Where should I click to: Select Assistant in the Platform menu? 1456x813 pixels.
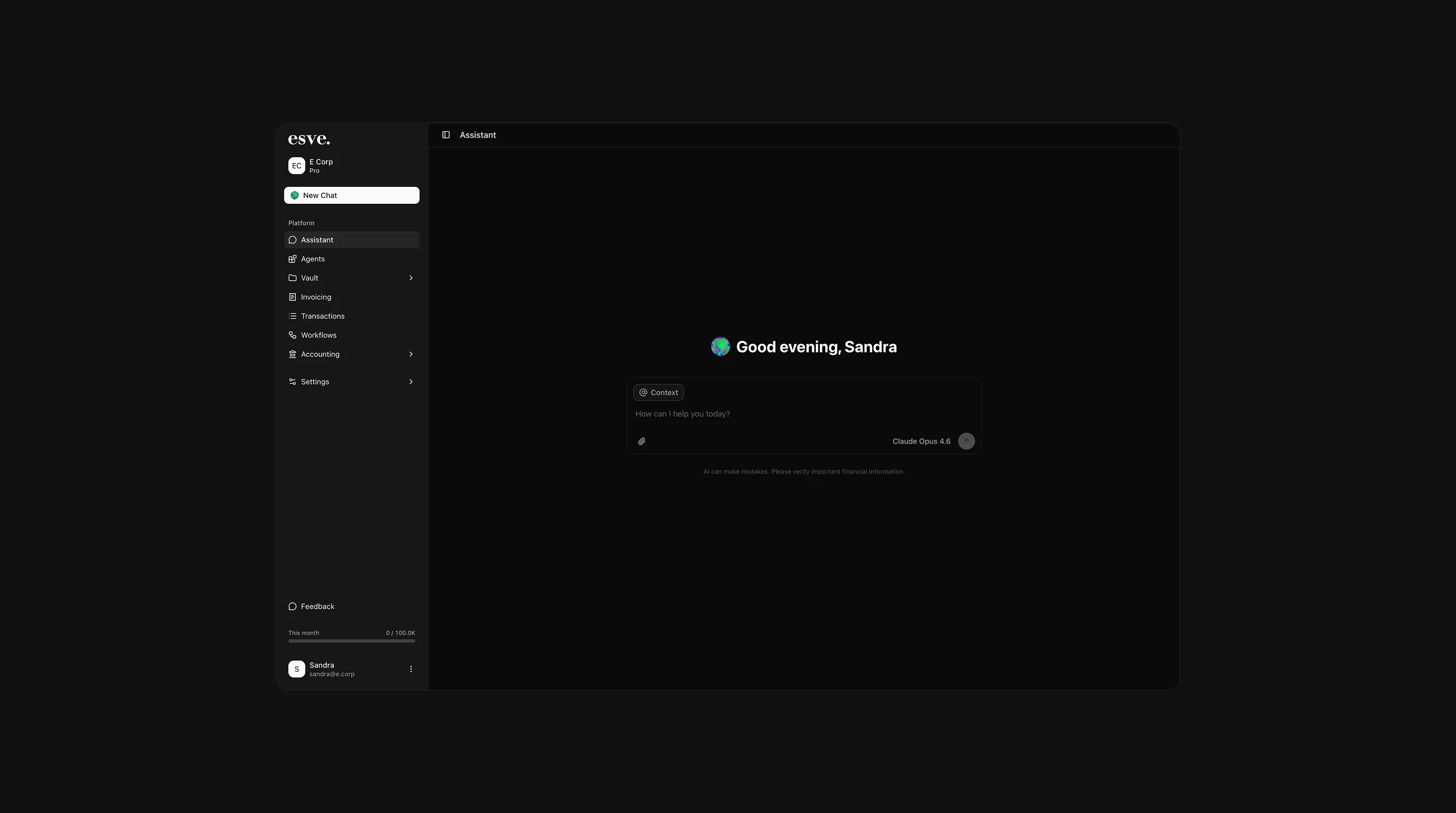317,240
